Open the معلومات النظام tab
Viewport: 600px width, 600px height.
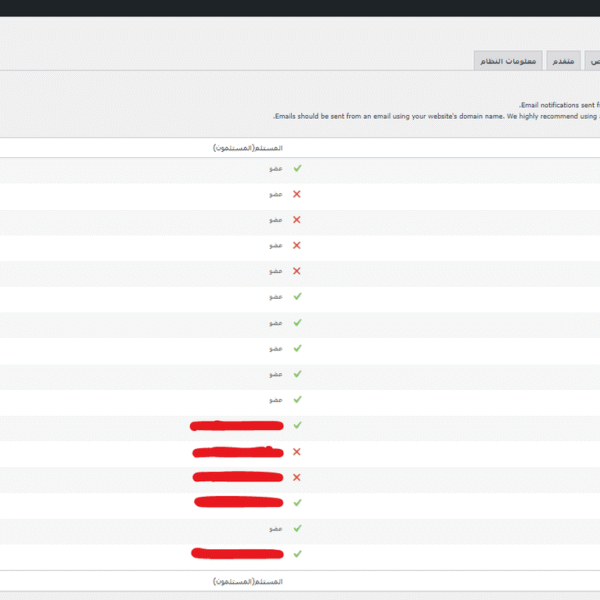click(x=508, y=61)
